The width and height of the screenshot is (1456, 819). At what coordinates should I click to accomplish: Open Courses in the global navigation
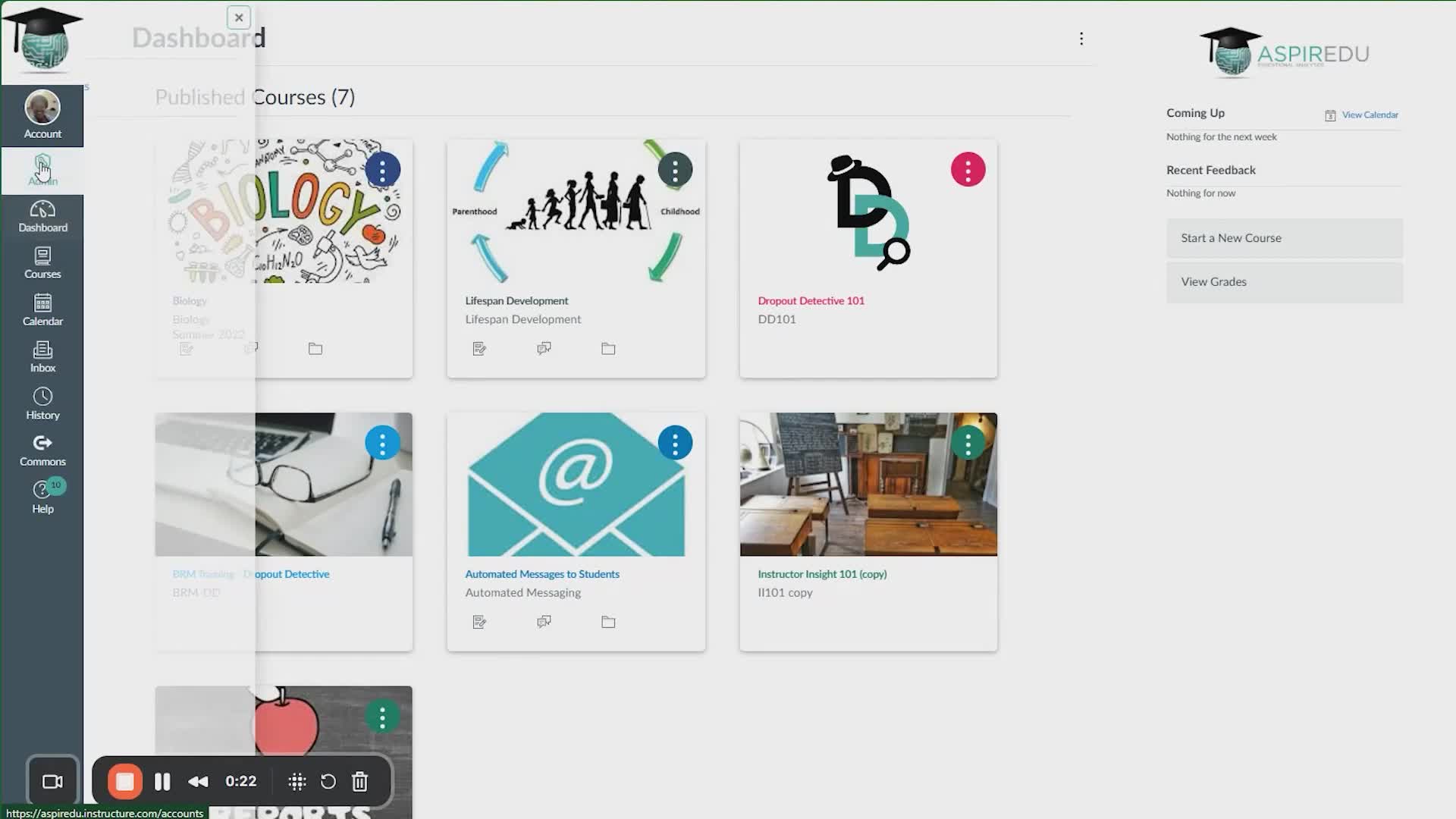[42, 264]
